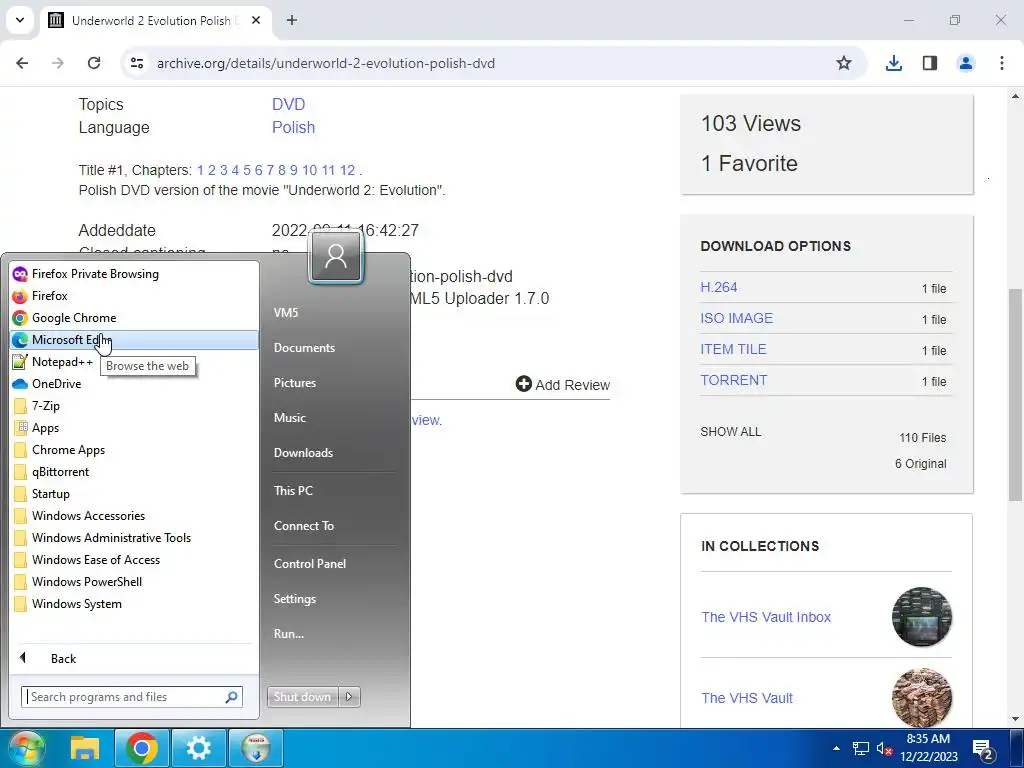Image resolution: width=1024 pixels, height=768 pixels.
Task: Open the installer disc icon on taskbar
Action: [256, 748]
